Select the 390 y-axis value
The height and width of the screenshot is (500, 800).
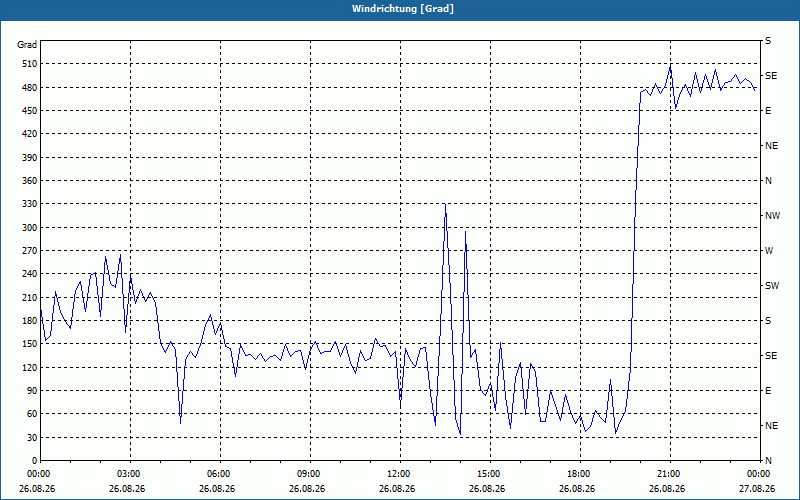coord(30,158)
